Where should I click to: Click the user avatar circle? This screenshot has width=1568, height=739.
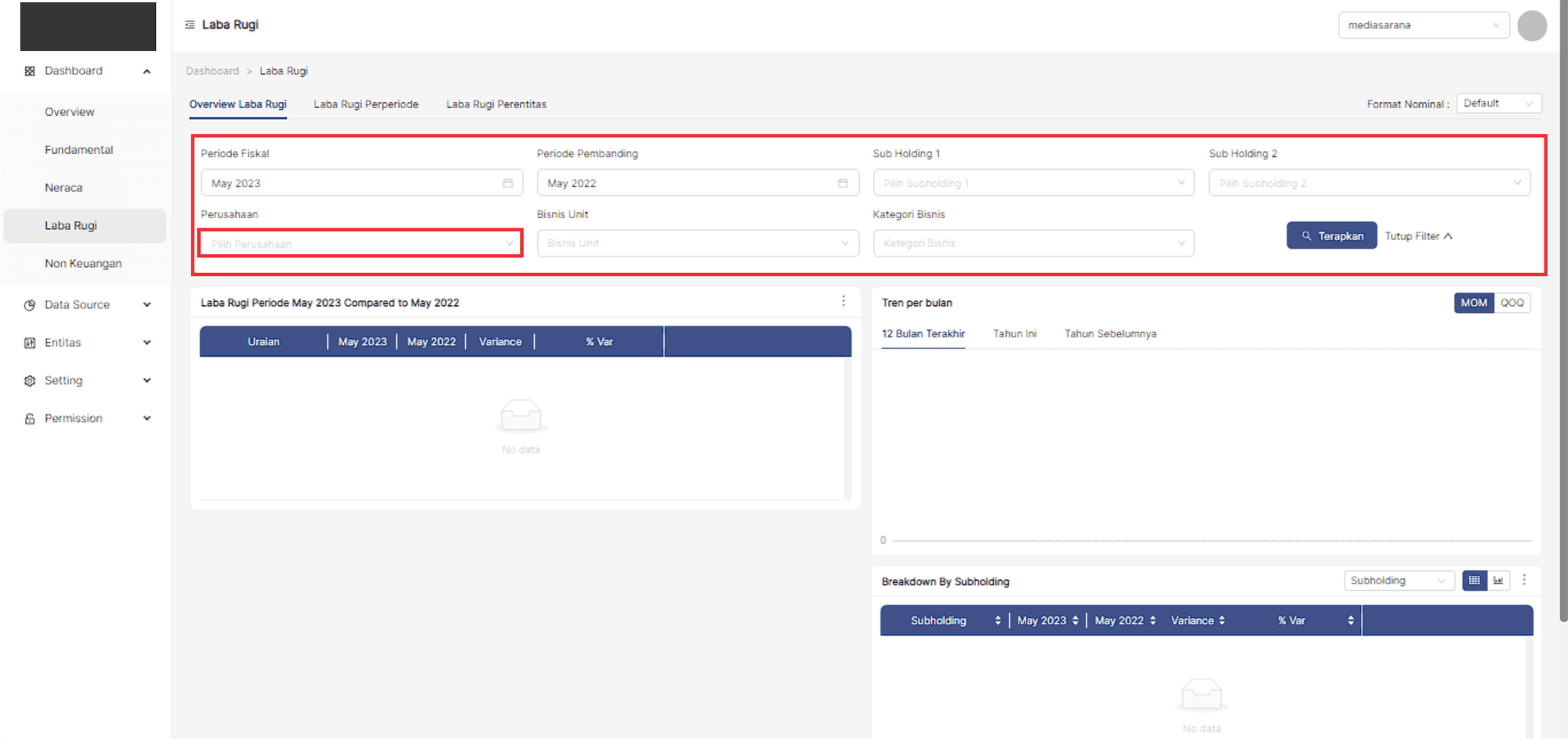(x=1531, y=26)
